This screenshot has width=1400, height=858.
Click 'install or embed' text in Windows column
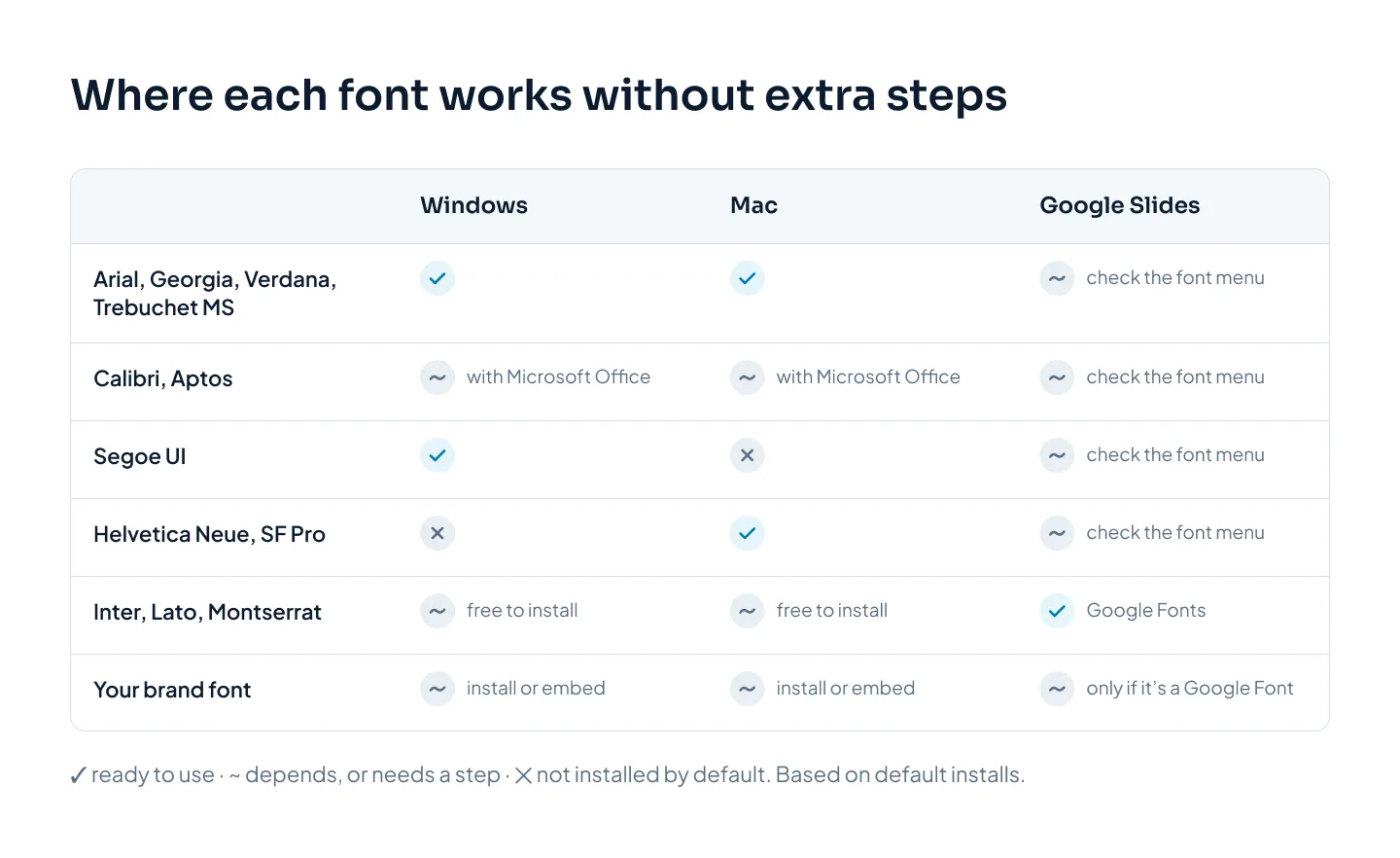point(536,688)
